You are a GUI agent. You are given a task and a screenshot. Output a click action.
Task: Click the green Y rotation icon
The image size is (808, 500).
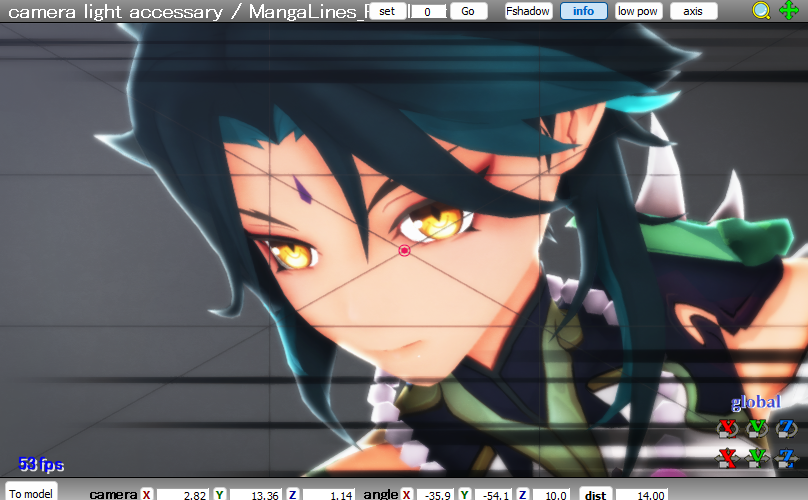(757, 428)
